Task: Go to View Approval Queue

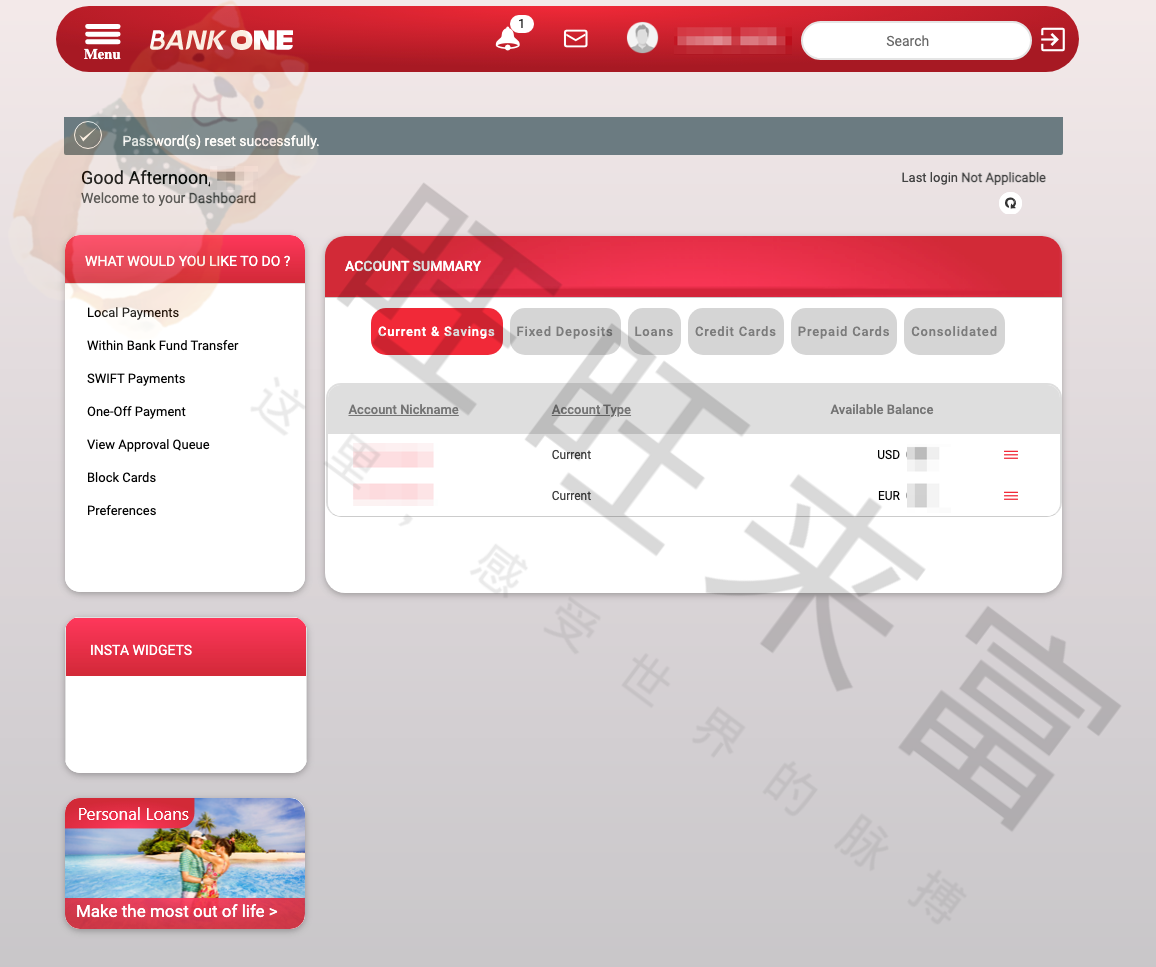Action: (x=148, y=444)
